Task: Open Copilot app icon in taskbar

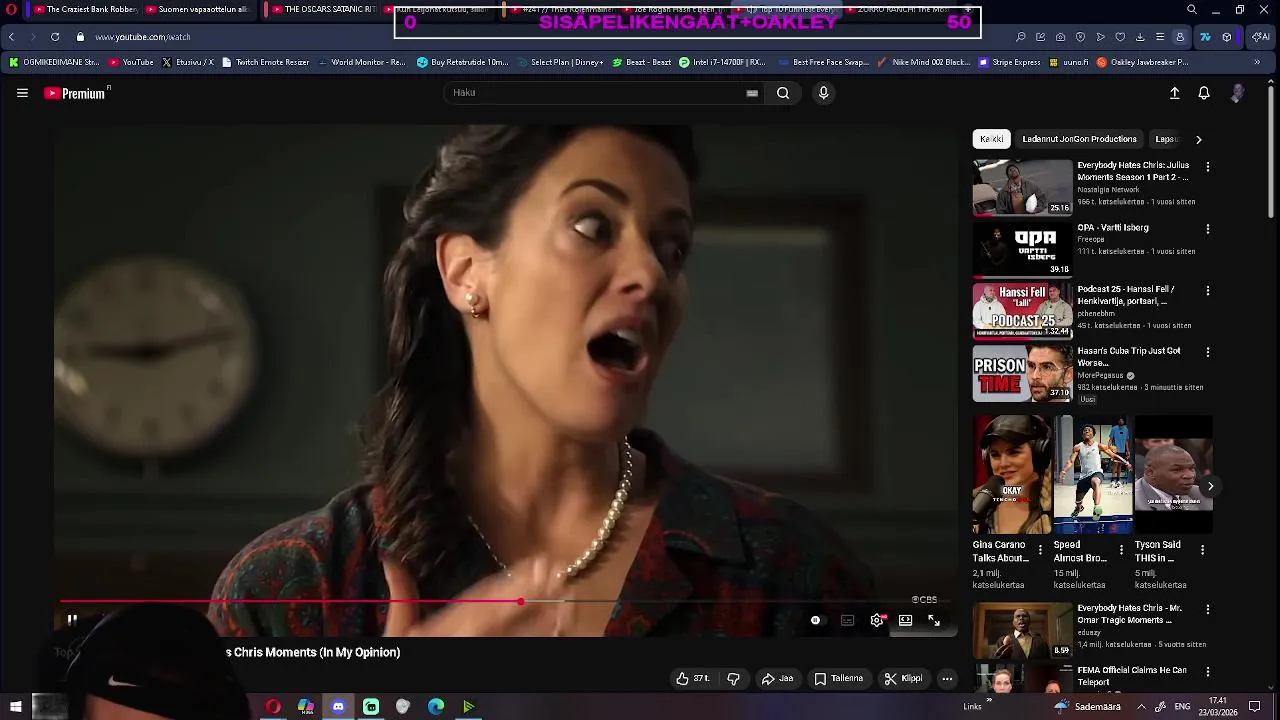Action: [x=306, y=706]
